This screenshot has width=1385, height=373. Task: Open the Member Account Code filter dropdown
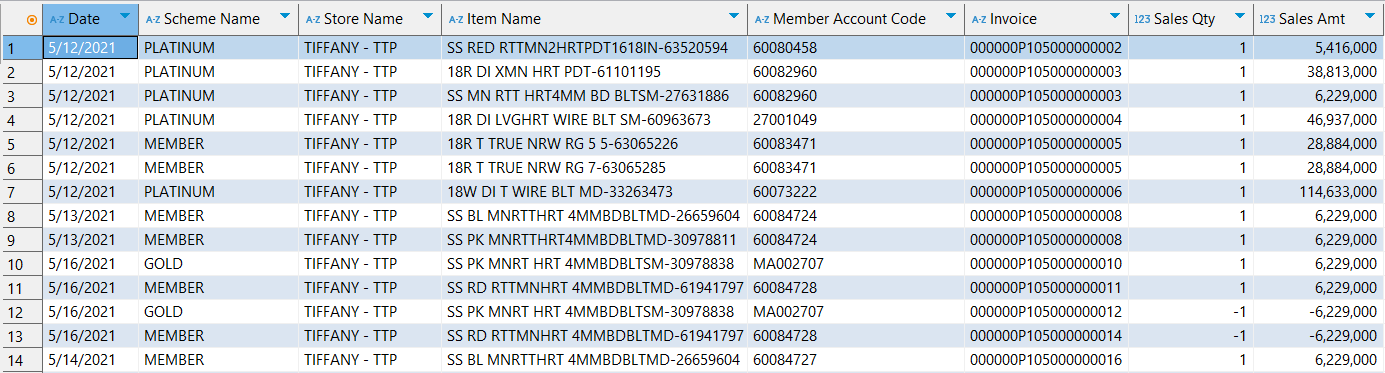pos(950,17)
